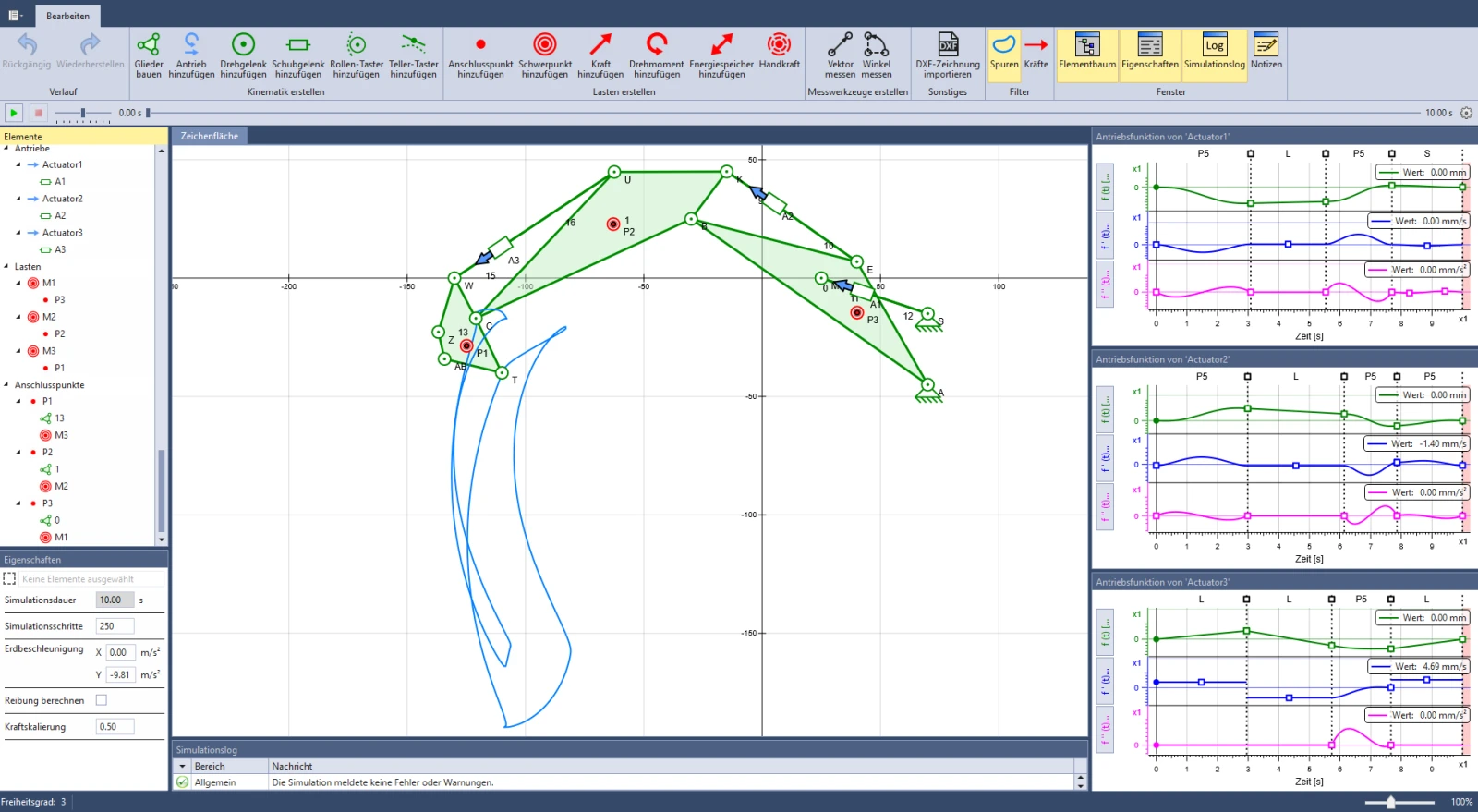
Task: Collapse the Actuator2 tree node
Action: coord(18,199)
